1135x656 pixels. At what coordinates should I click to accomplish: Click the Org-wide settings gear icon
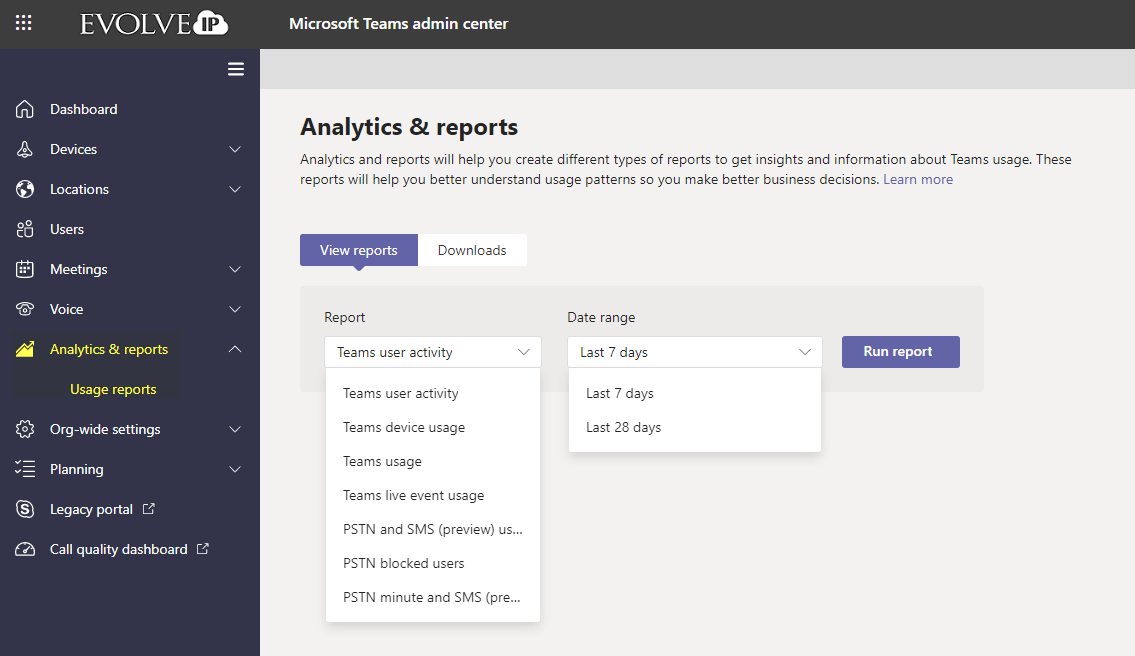[26, 429]
